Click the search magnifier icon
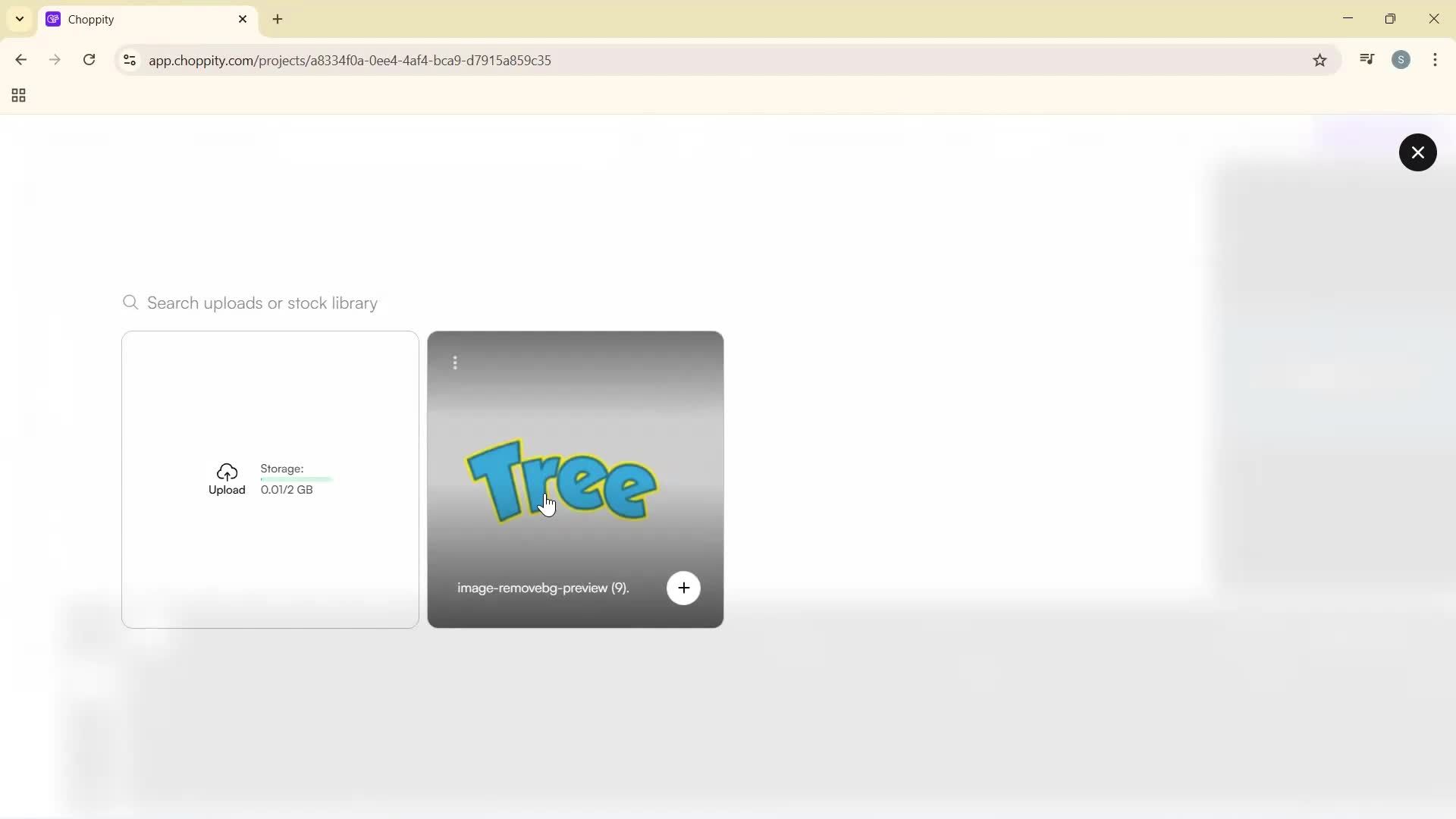The height and width of the screenshot is (819, 1456). pos(130,303)
